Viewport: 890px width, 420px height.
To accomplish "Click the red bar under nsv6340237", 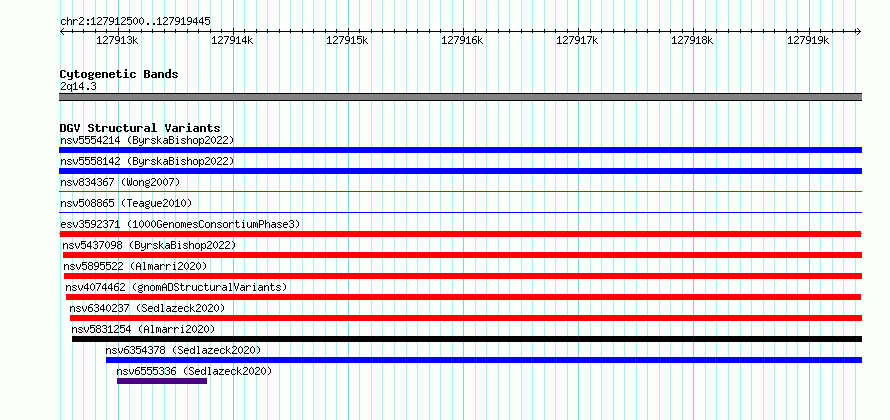I will click(x=466, y=318).
